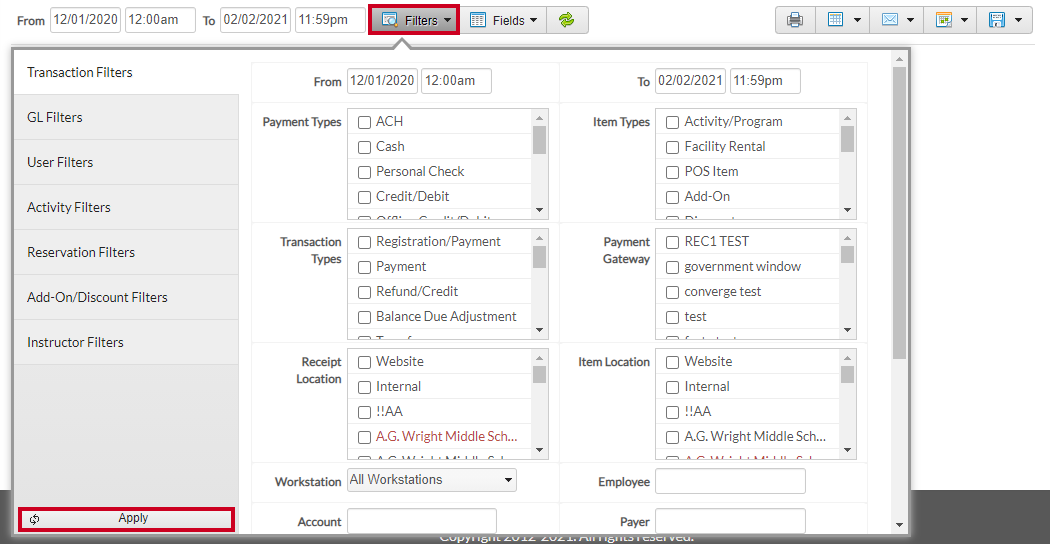
Task: Tick the Refund/Credit transaction type checkbox
Action: tap(364, 292)
